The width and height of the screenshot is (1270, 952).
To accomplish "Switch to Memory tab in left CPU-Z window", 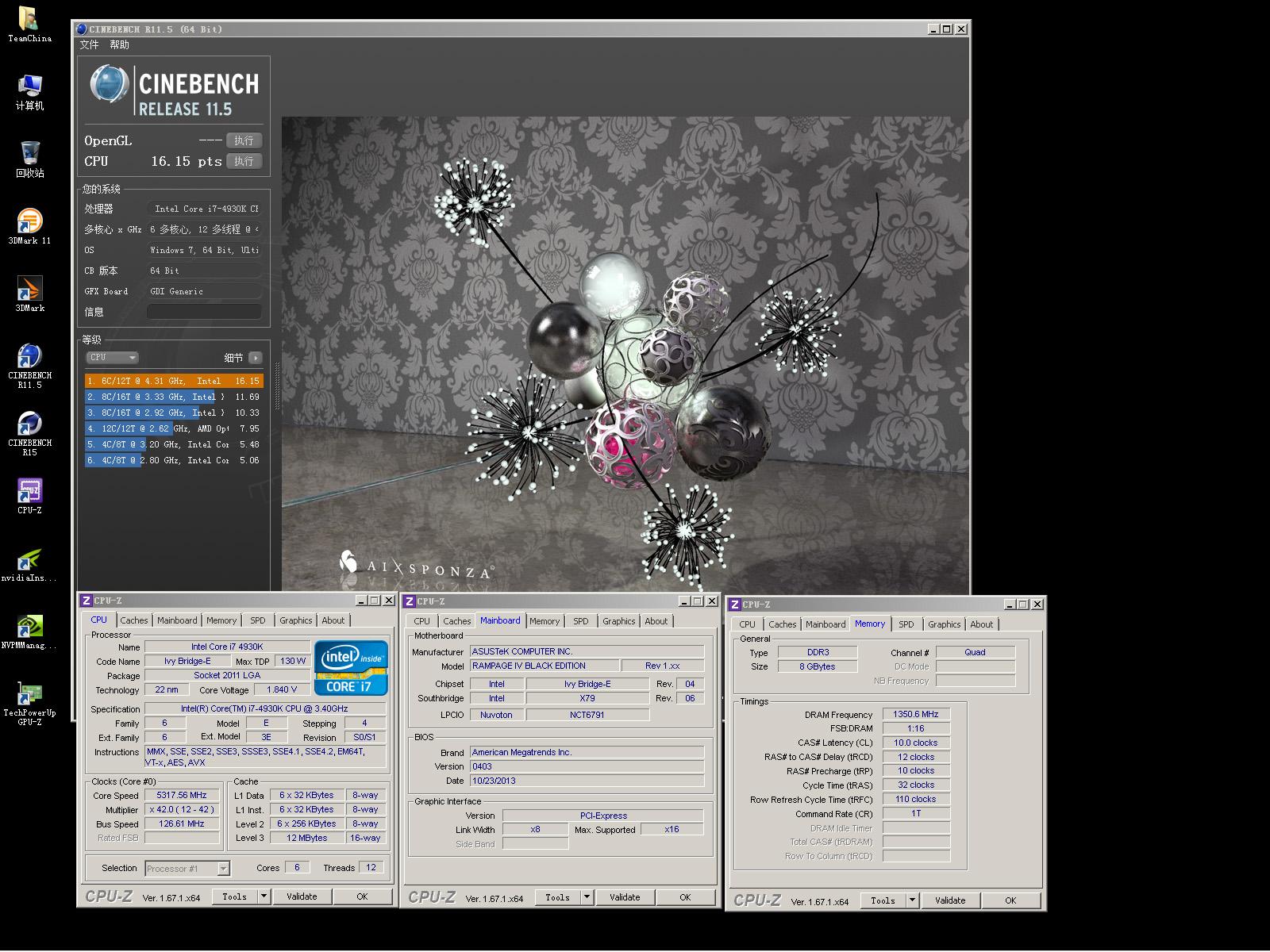I will [x=221, y=620].
